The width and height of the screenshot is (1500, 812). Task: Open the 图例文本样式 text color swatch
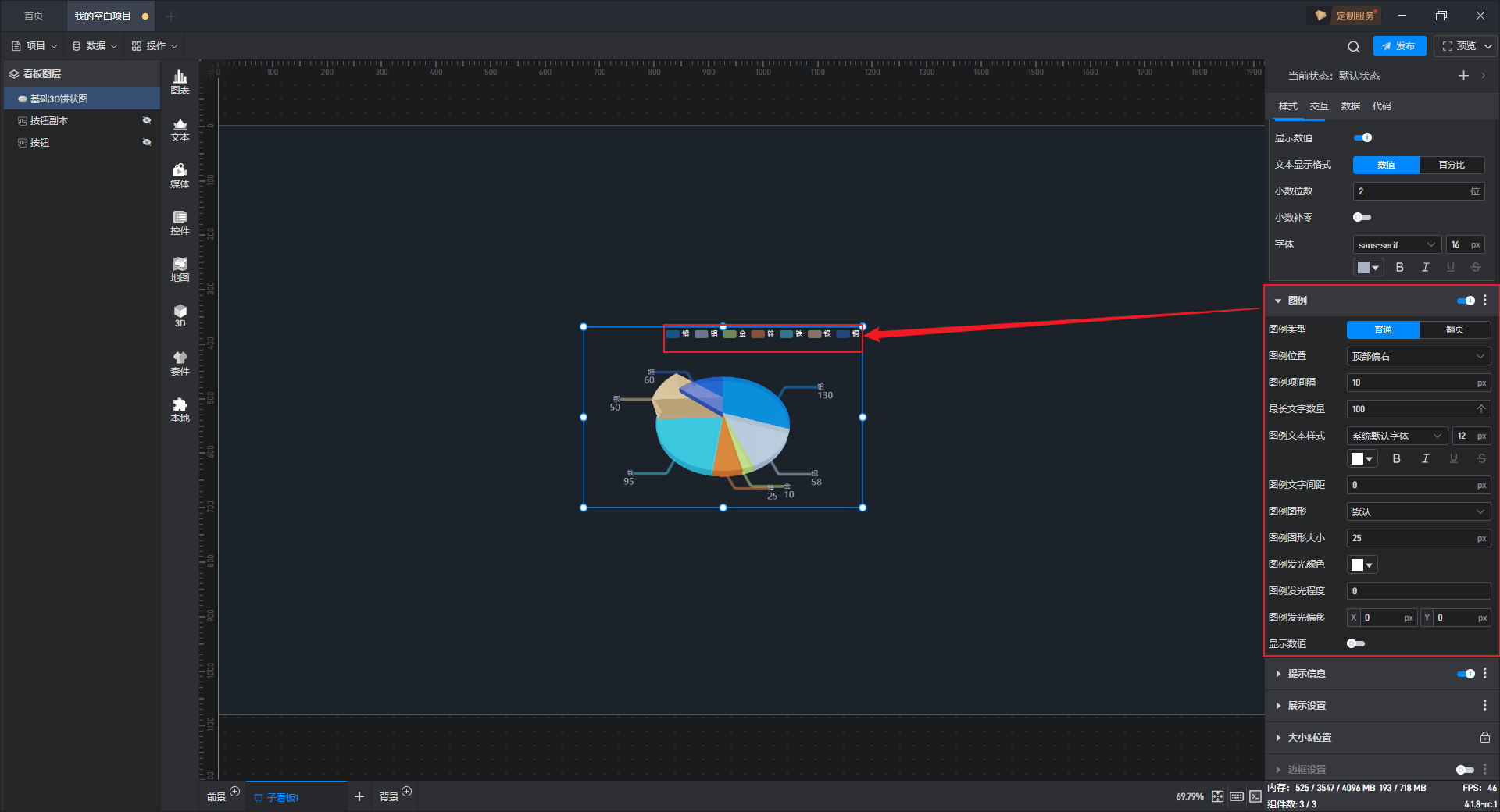1362,459
